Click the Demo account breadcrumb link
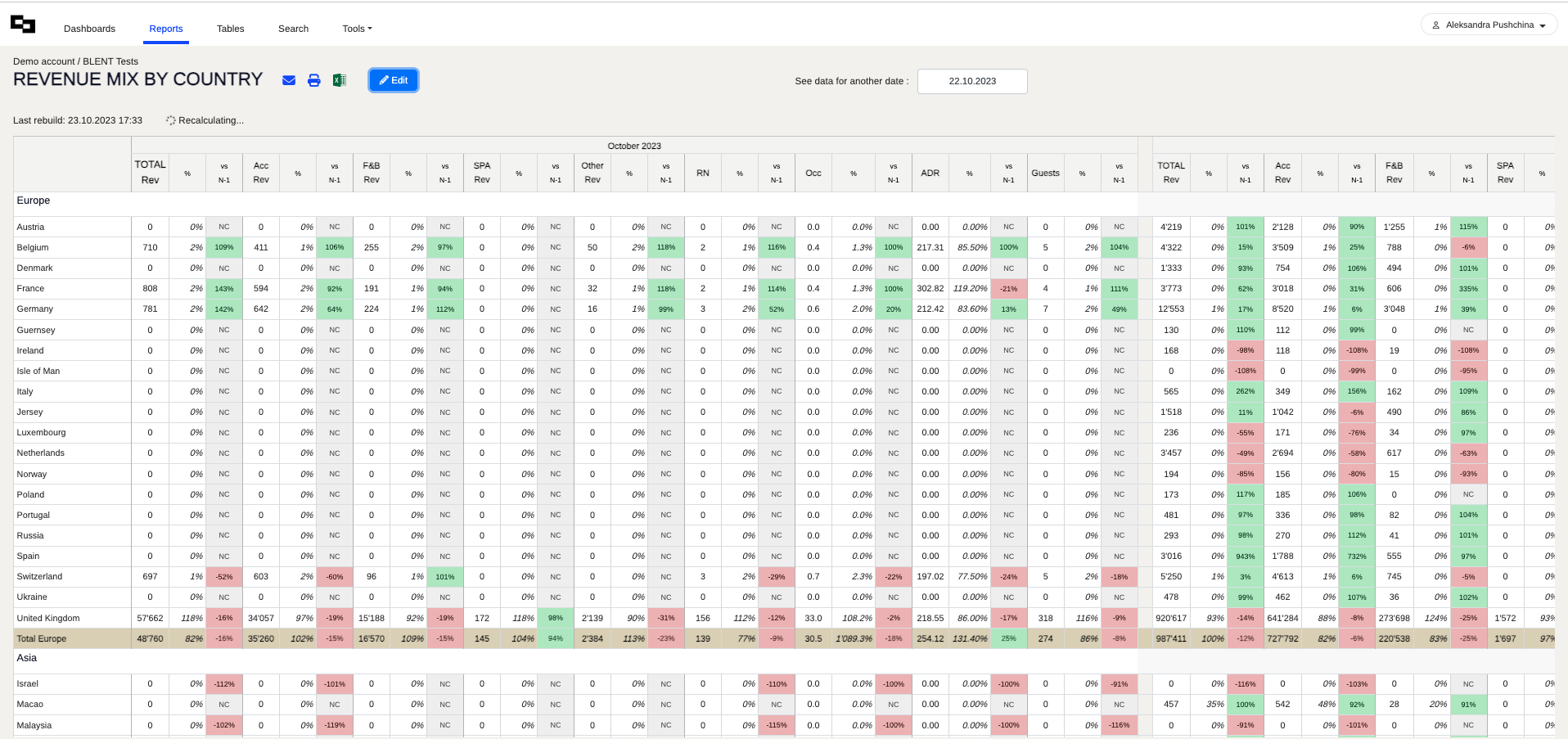Viewport: 1568px width, 739px height. click(x=43, y=61)
